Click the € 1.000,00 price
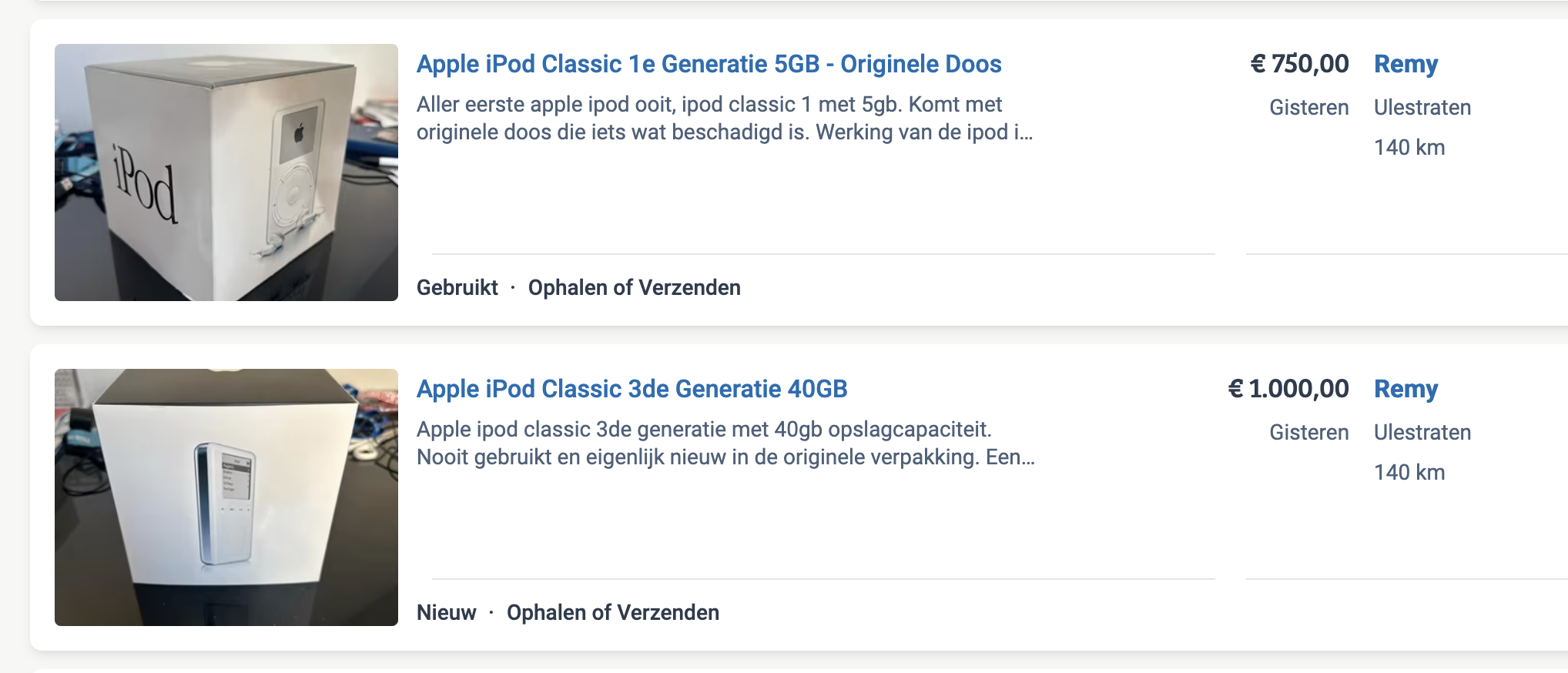The image size is (1568, 673). (1288, 389)
